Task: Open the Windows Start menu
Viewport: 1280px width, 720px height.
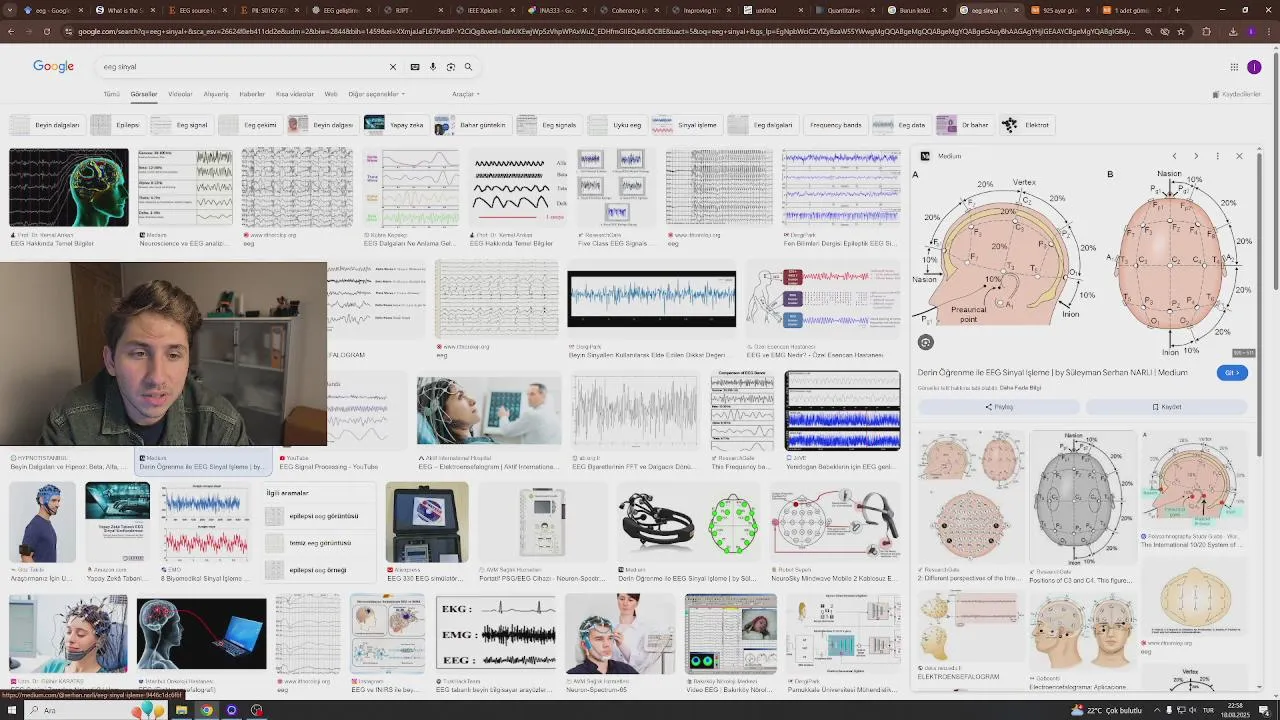Action: coord(10,710)
